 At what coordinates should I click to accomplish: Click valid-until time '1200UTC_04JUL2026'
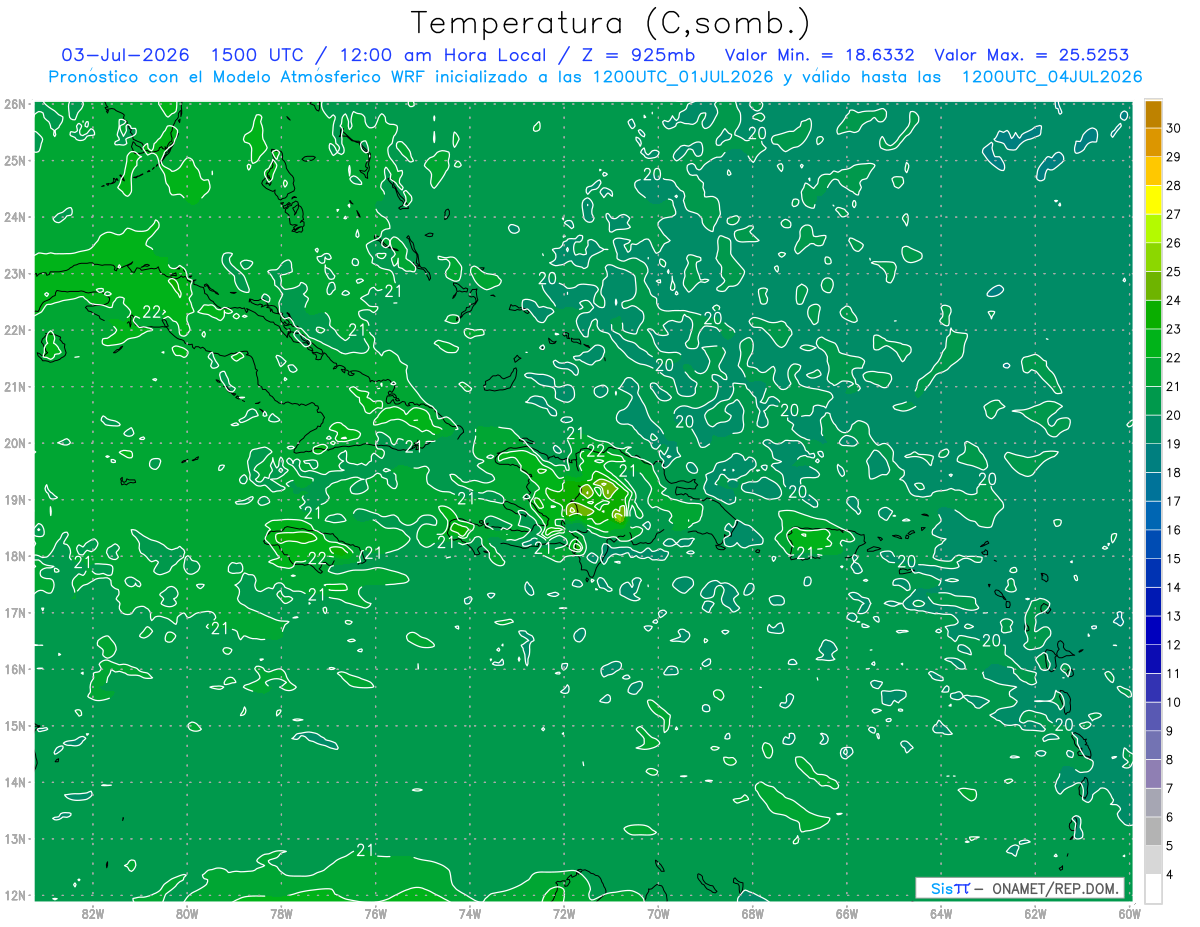(1052, 77)
